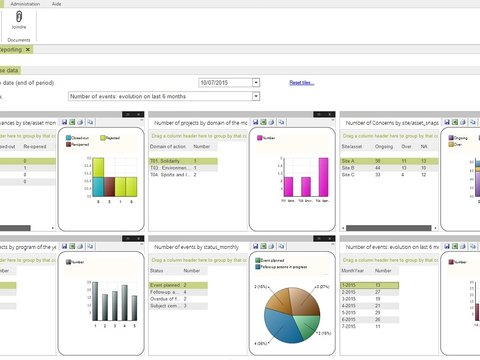Image resolution: width=480 pixels, height=360 pixels.
Task: Open the Administration menu
Action: tap(25, 4)
